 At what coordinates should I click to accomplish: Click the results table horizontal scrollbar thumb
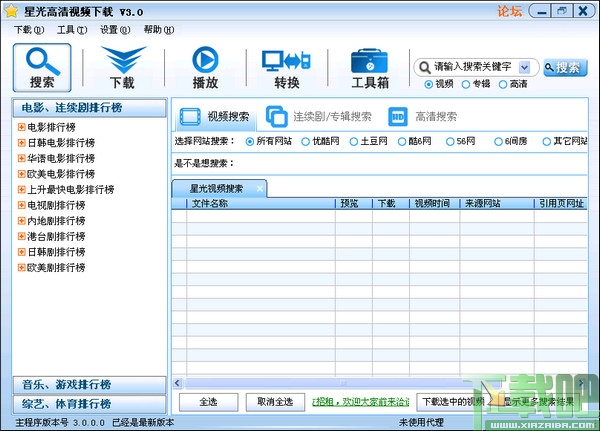pos(342,383)
